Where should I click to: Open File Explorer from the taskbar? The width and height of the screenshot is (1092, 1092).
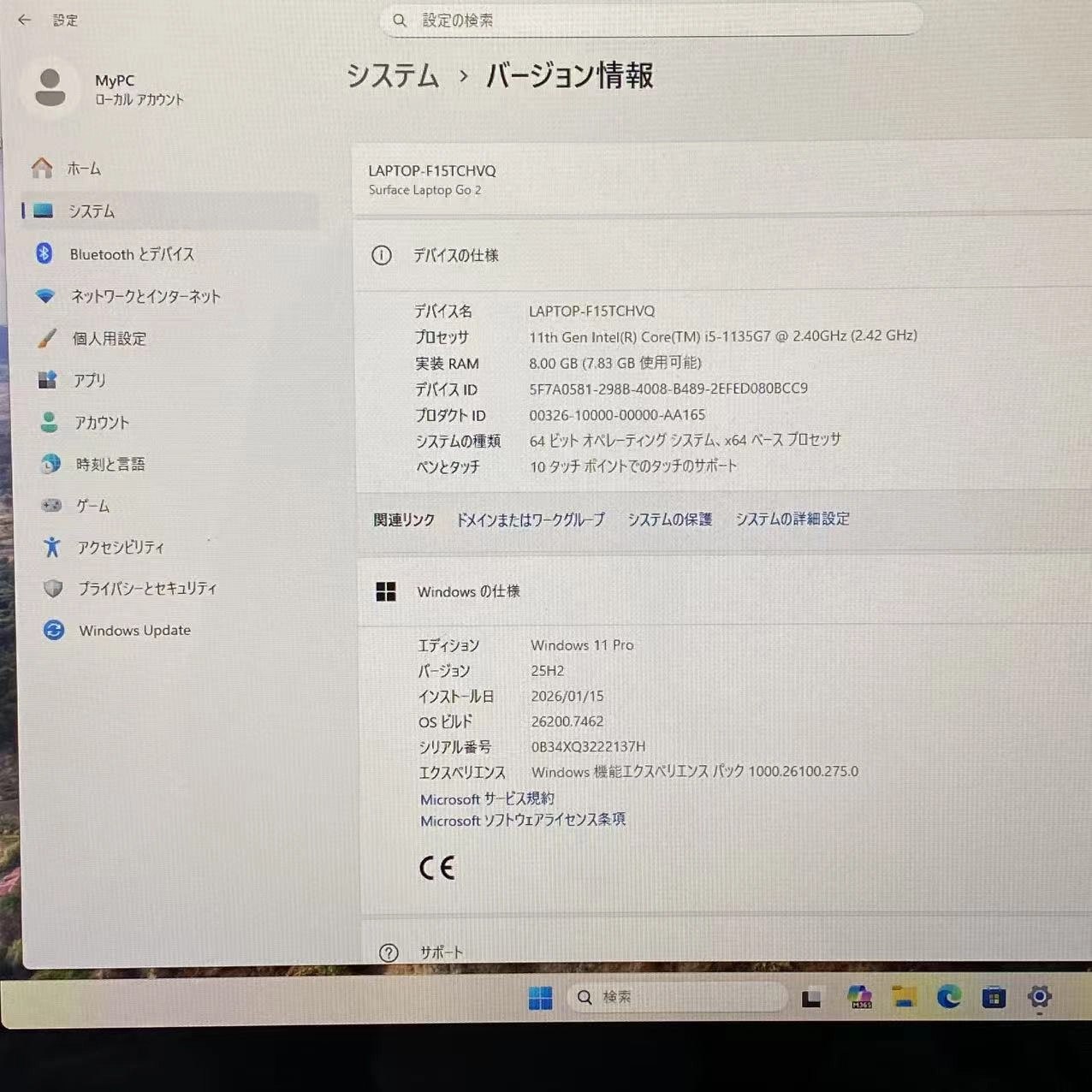click(x=903, y=997)
